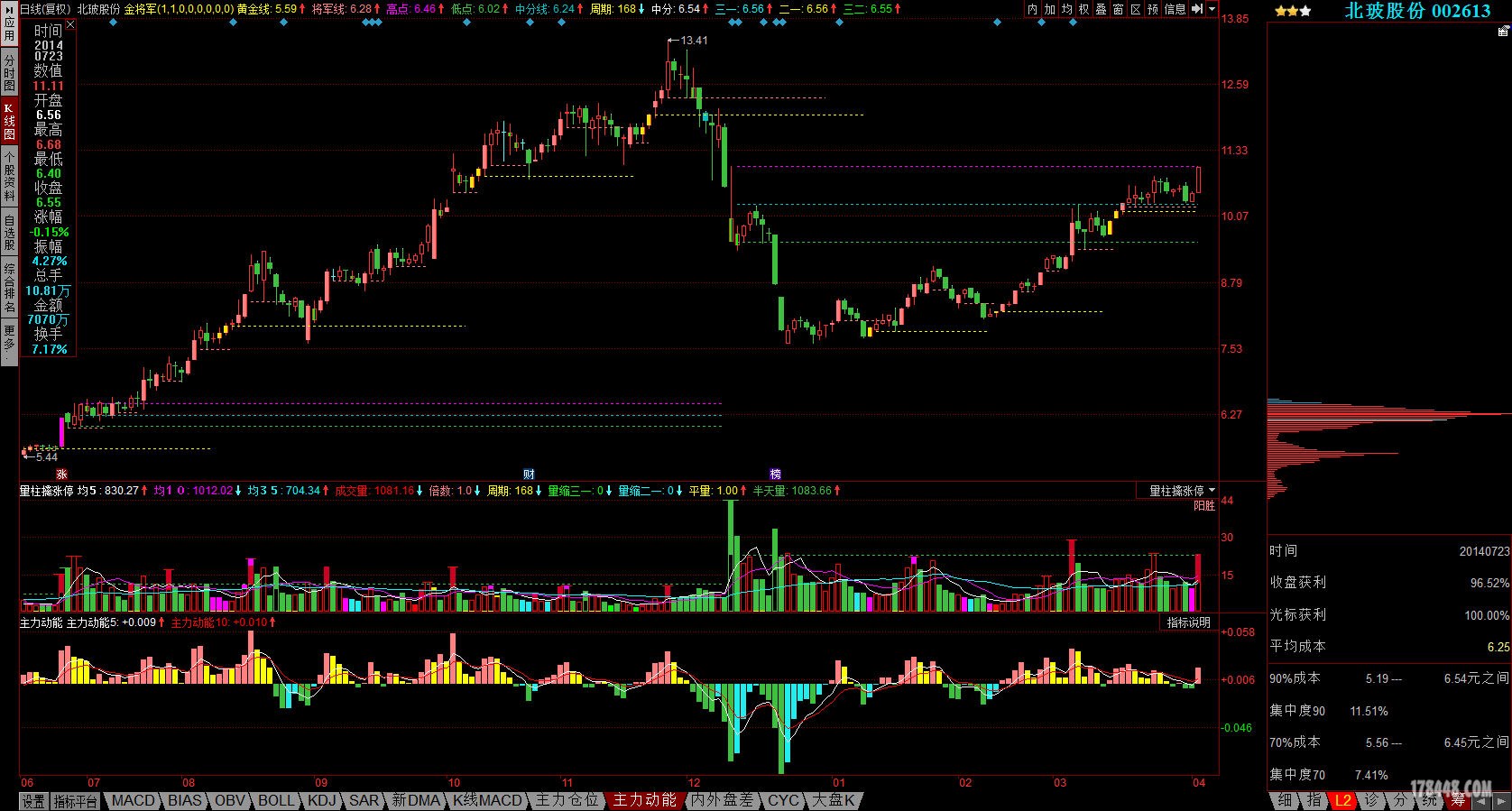Click the 权 (rights adjust) toolbar button
This screenshot has height=811, width=1512.
pos(1084,9)
